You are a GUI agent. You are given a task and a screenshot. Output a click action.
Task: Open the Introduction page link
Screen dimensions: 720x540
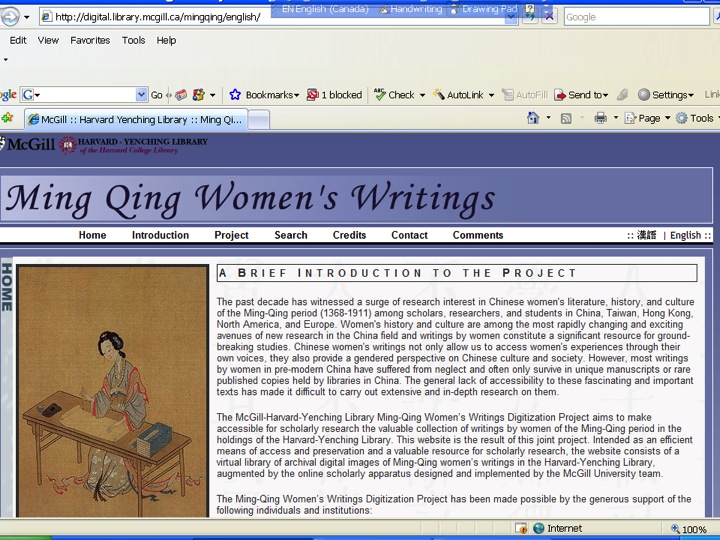[x=160, y=235]
